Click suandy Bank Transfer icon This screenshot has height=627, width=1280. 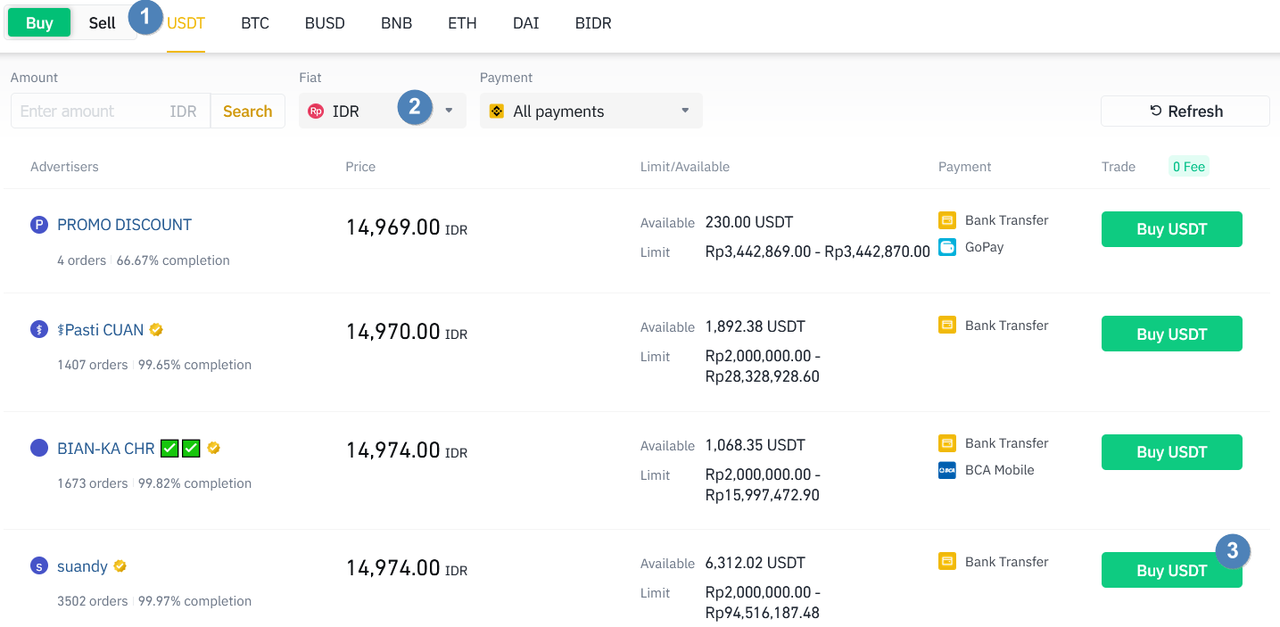pyautogui.click(x=947, y=562)
